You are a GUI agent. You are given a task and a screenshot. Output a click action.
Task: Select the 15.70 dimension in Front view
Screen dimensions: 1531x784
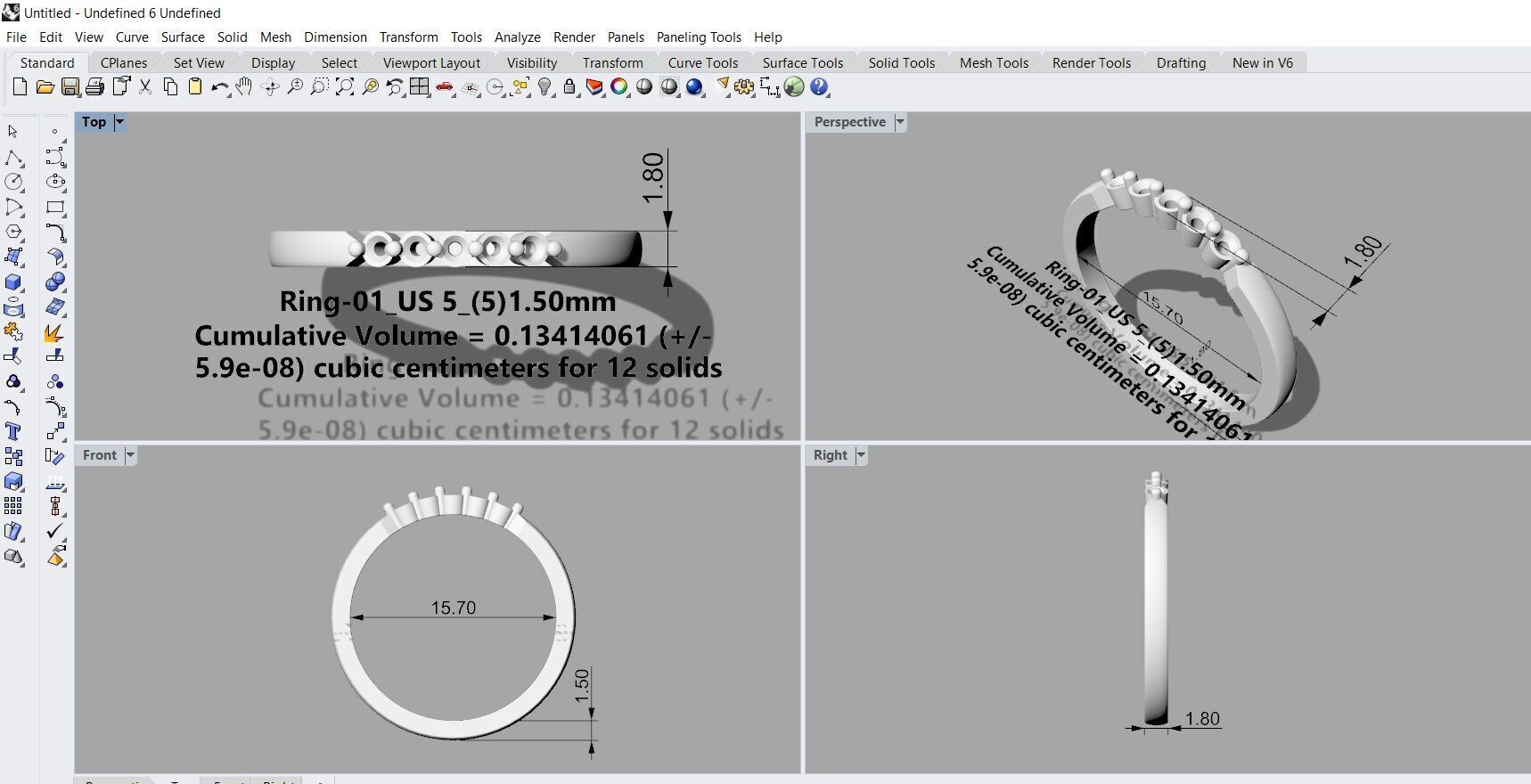point(454,608)
